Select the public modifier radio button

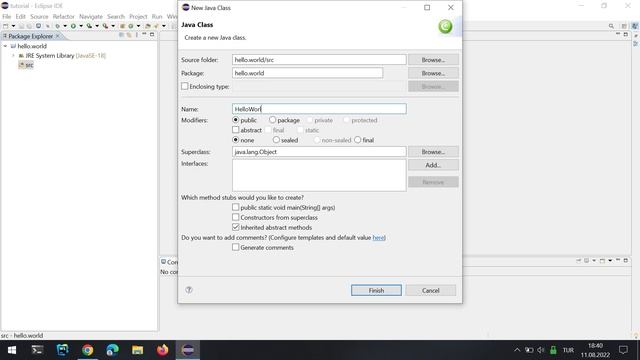pos(236,120)
